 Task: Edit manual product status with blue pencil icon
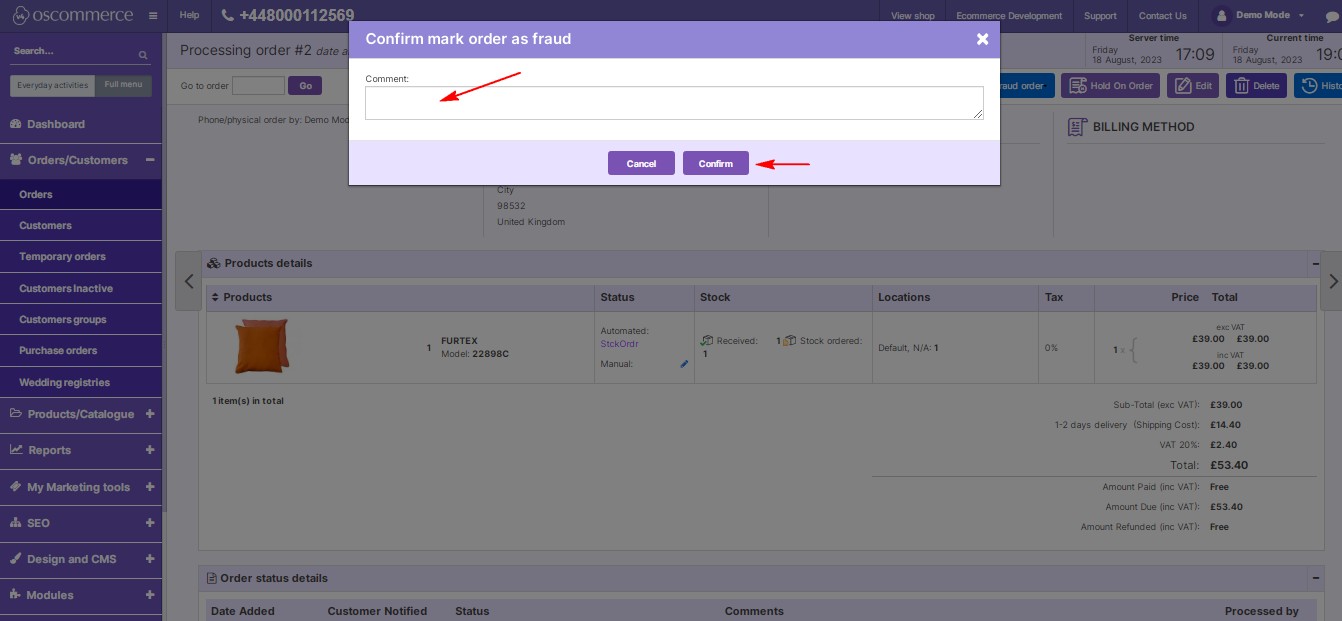683,364
